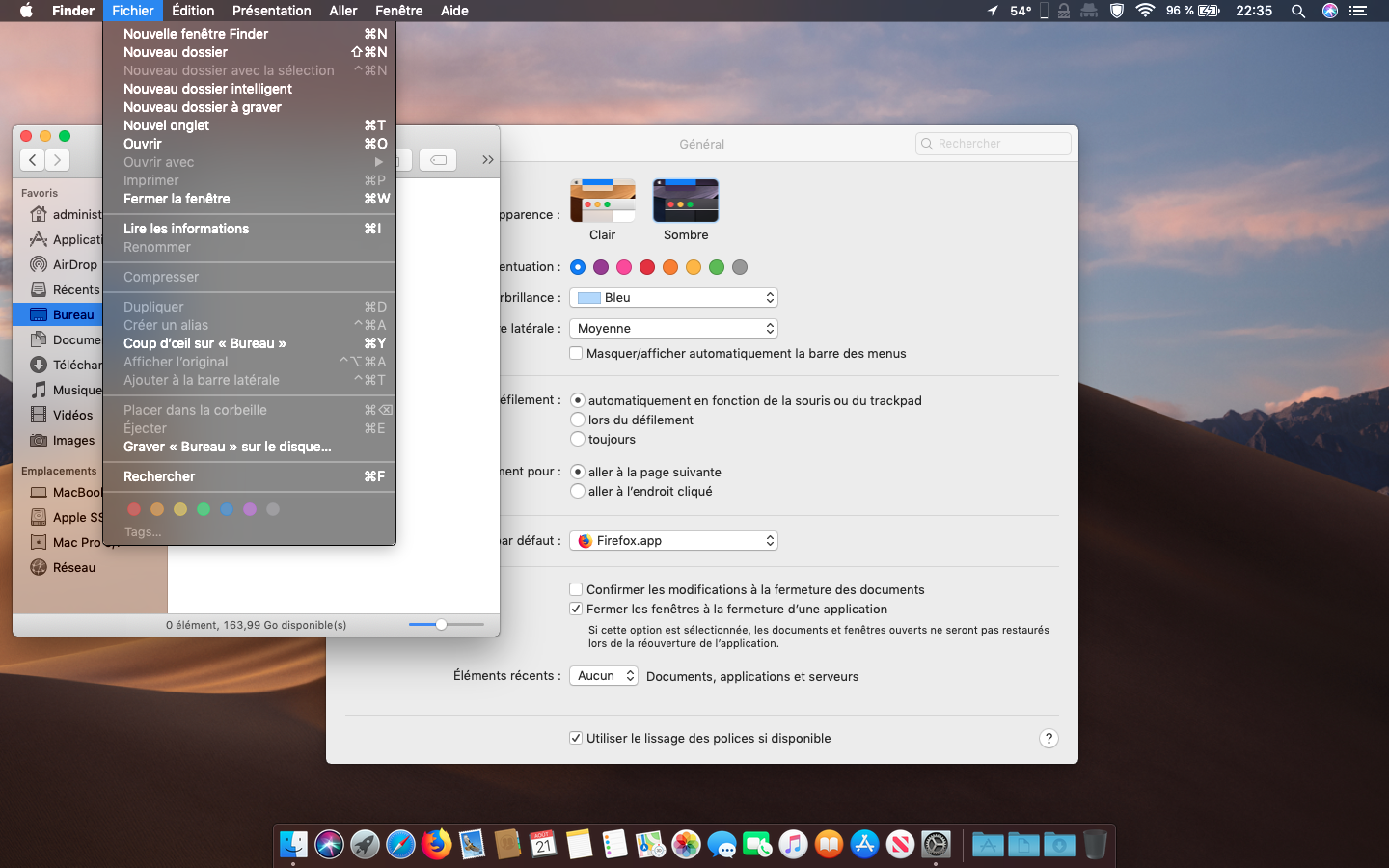The image size is (1389, 868).
Task: Click the Spotlight search magnifier icon
Action: coord(1298,11)
